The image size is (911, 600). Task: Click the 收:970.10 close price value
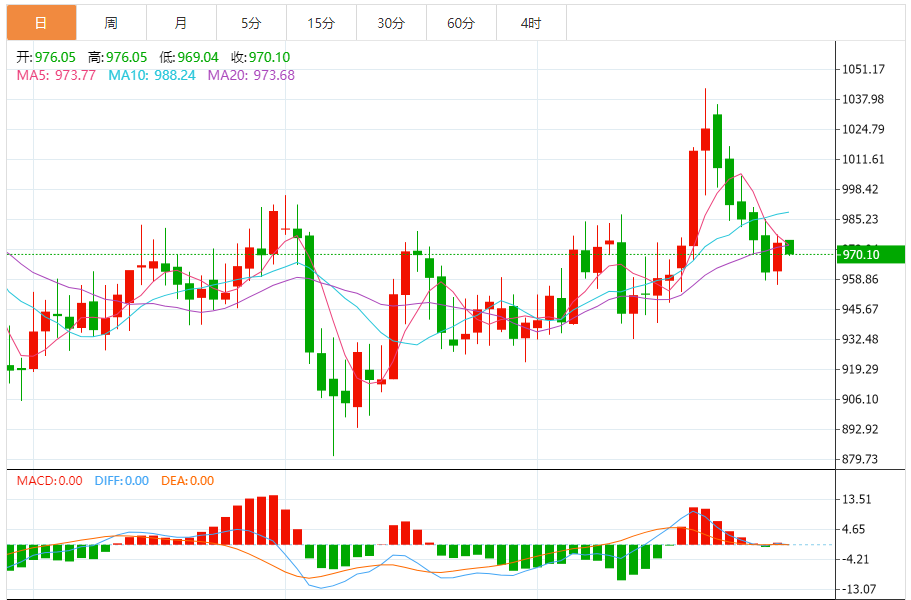260,57
